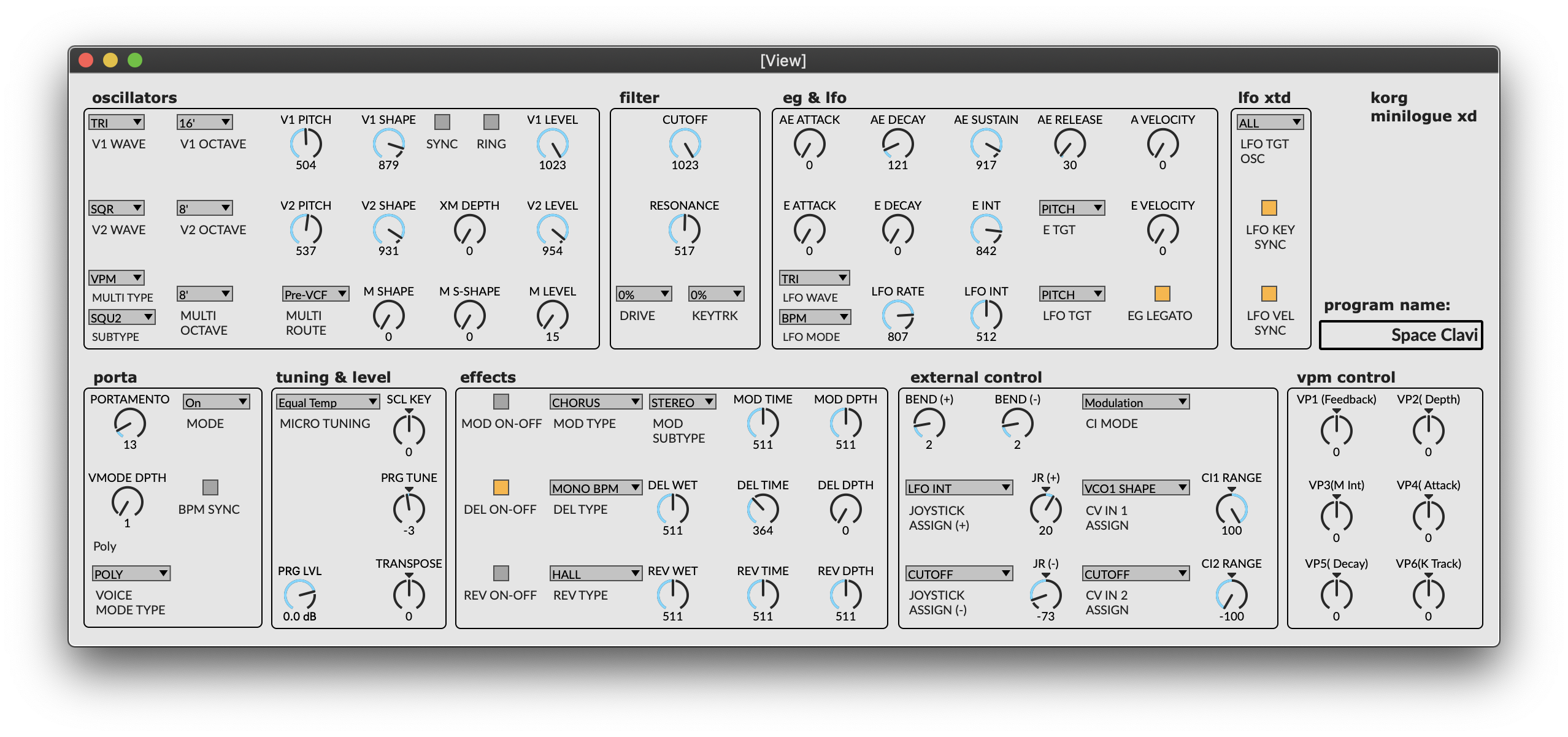Click the TRANSPOSE knob
The image size is (1568, 737).
[409, 594]
